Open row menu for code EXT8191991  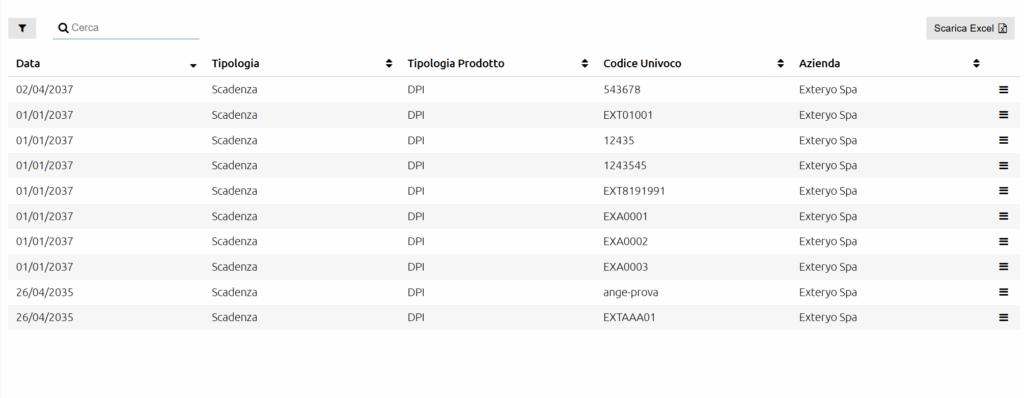point(1003,191)
